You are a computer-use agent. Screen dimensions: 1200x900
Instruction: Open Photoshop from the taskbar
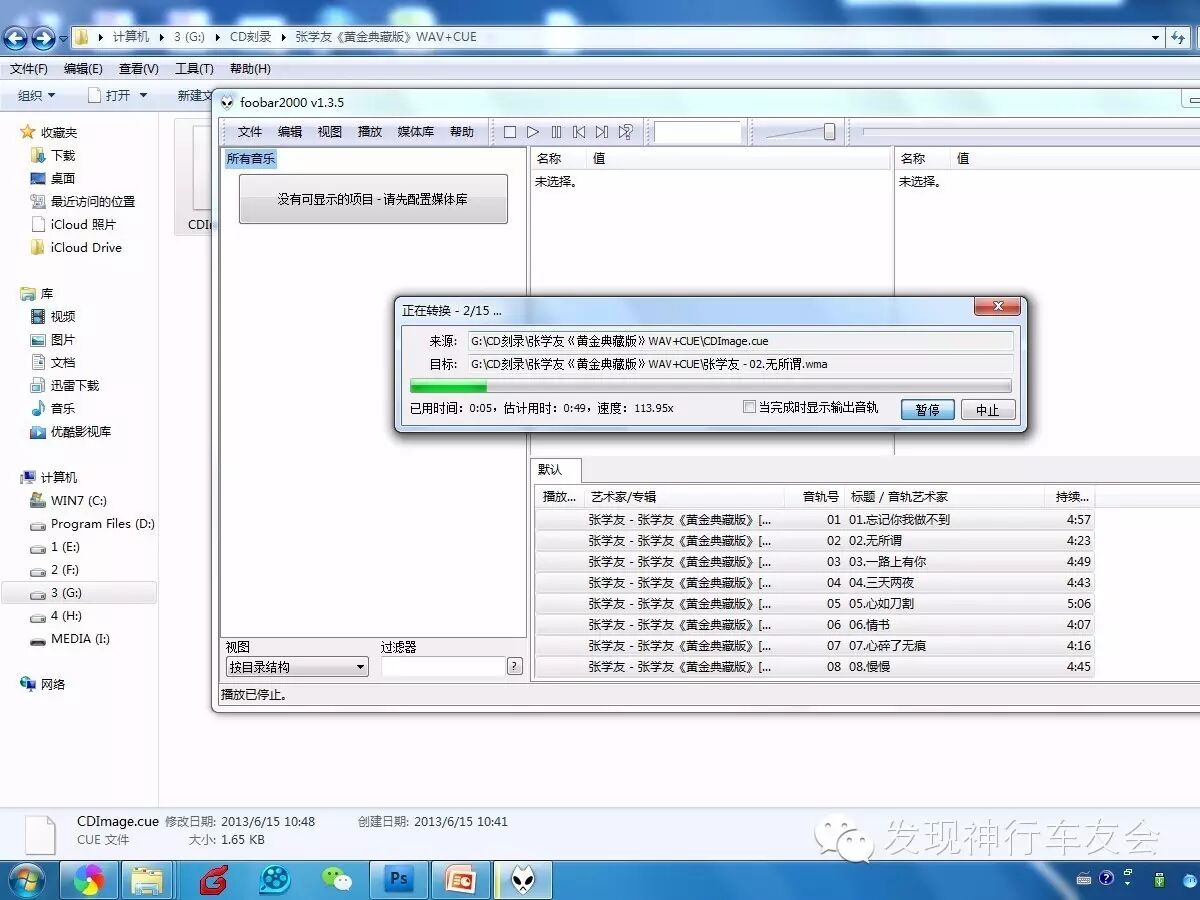399,879
